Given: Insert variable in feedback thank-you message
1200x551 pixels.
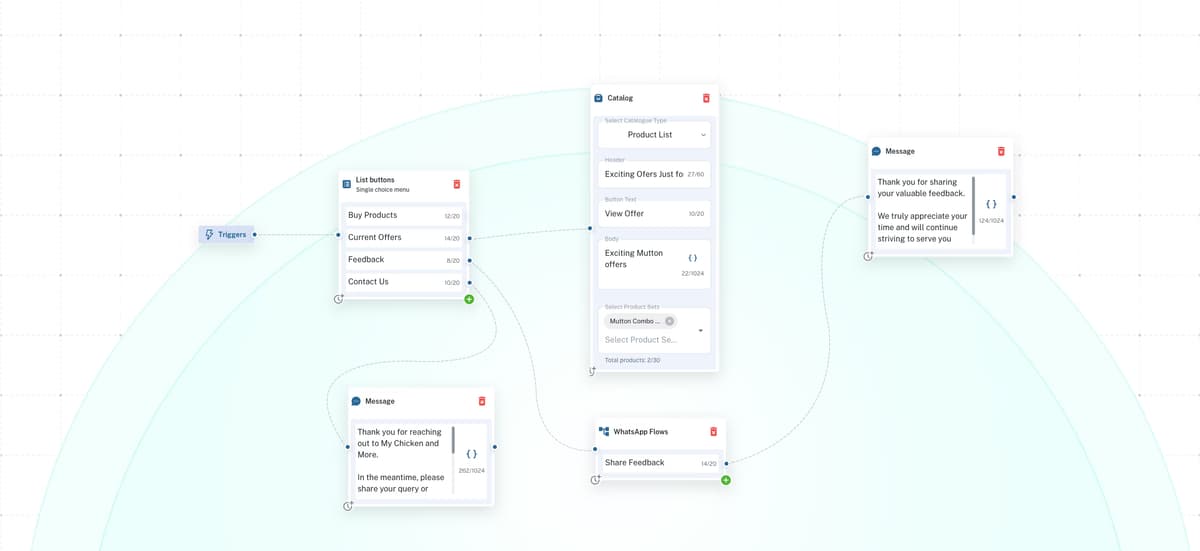Looking at the screenshot, I should click(x=991, y=204).
